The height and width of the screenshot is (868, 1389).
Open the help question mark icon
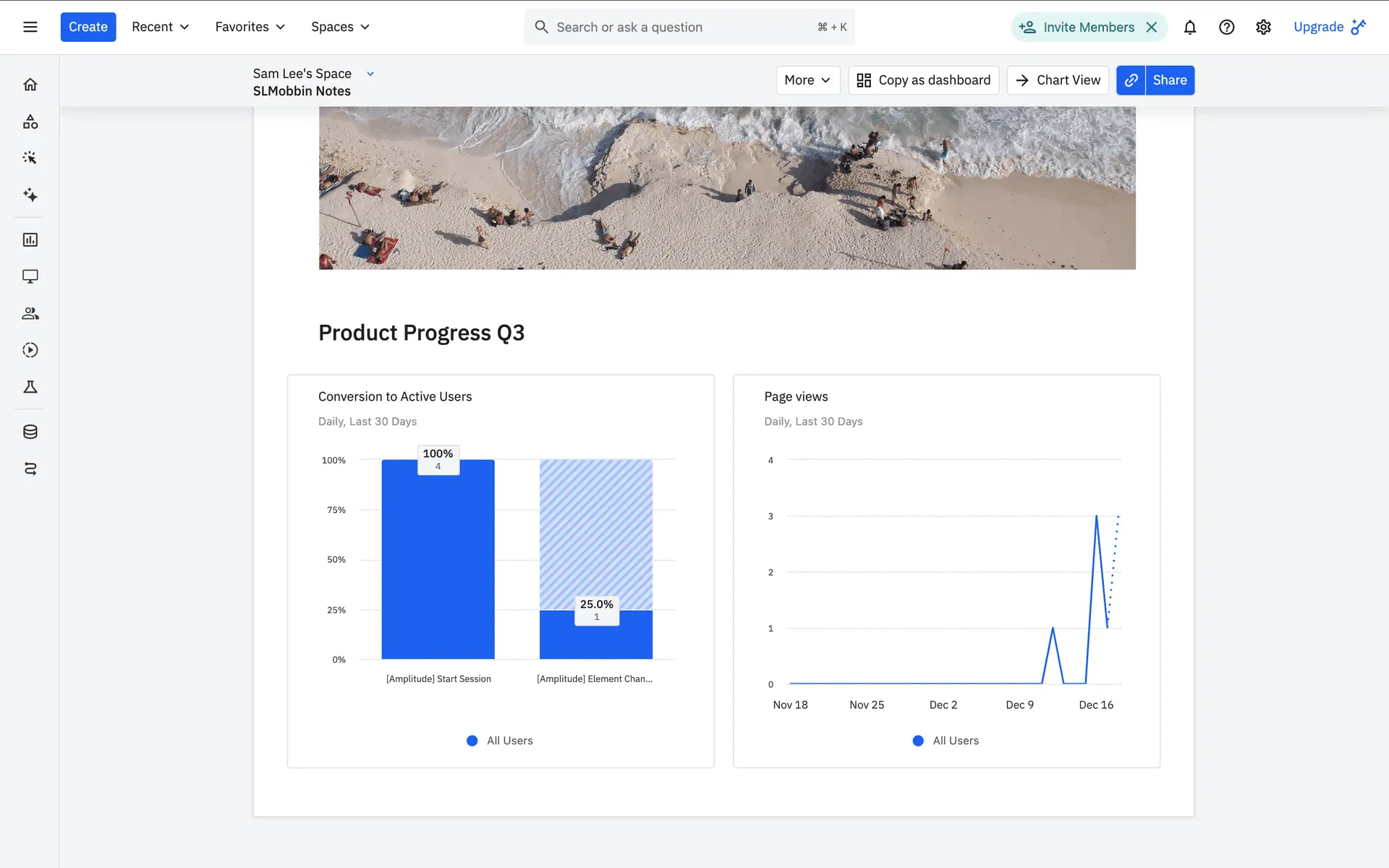[1226, 27]
